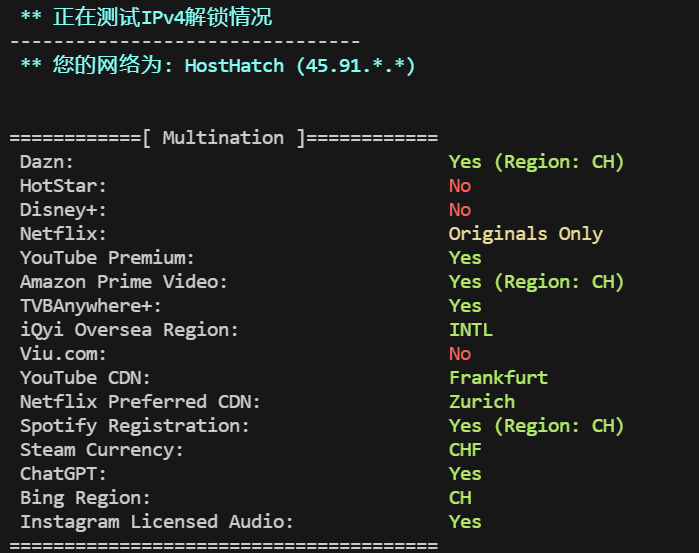Click the Frankfurt YouTube CDN value
Image resolution: width=699 pixels, height=553 pixels.
[x=498, y=378]
